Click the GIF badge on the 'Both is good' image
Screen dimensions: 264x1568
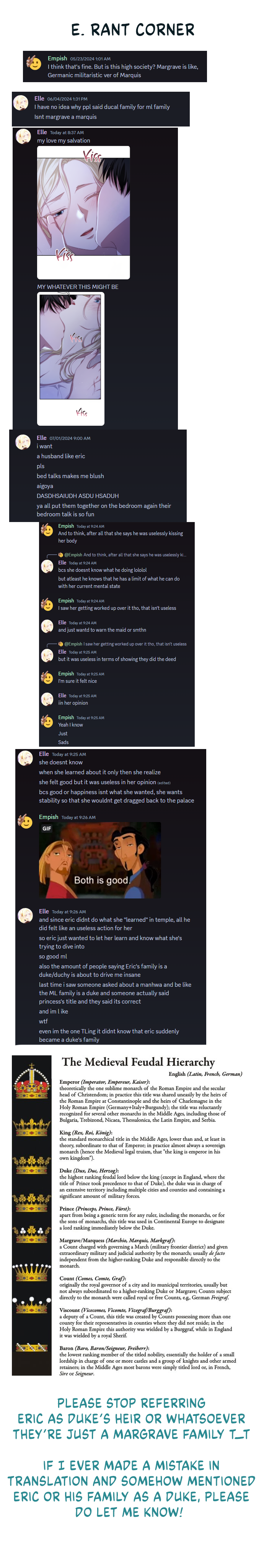(x=47, y=829)
